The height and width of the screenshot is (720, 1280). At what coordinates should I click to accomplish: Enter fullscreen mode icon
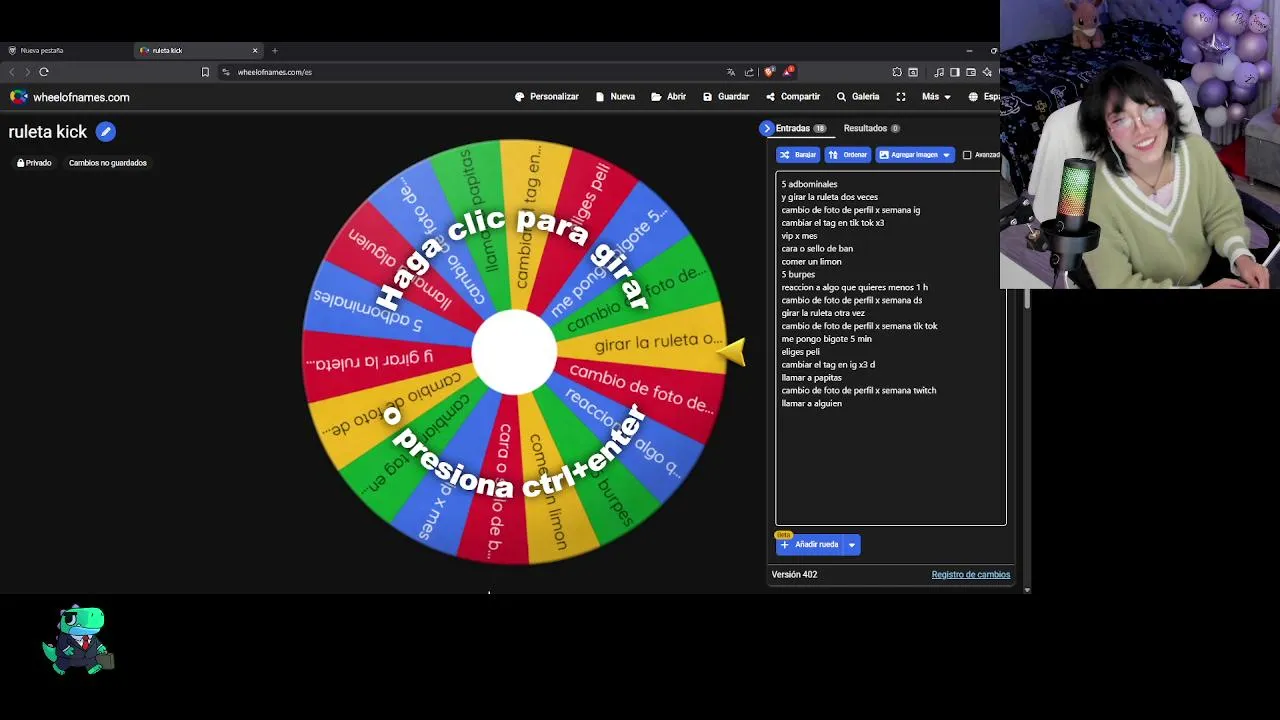(x=901, y=97)
